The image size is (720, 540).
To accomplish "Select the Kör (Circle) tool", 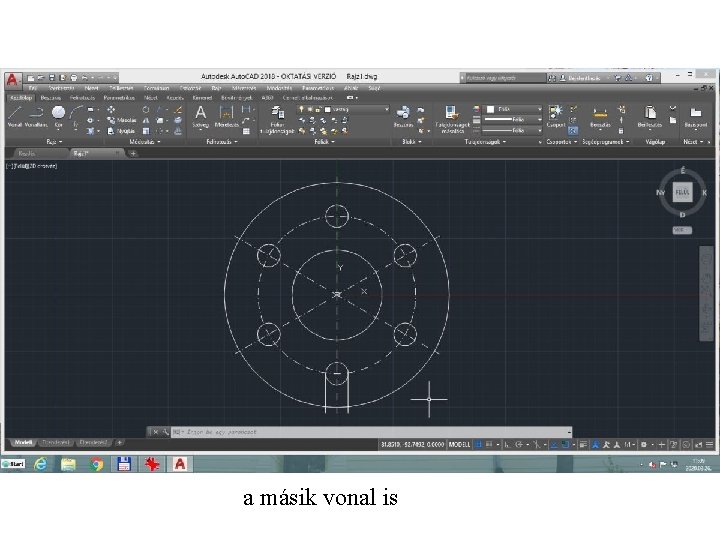I will click(58, 117).
